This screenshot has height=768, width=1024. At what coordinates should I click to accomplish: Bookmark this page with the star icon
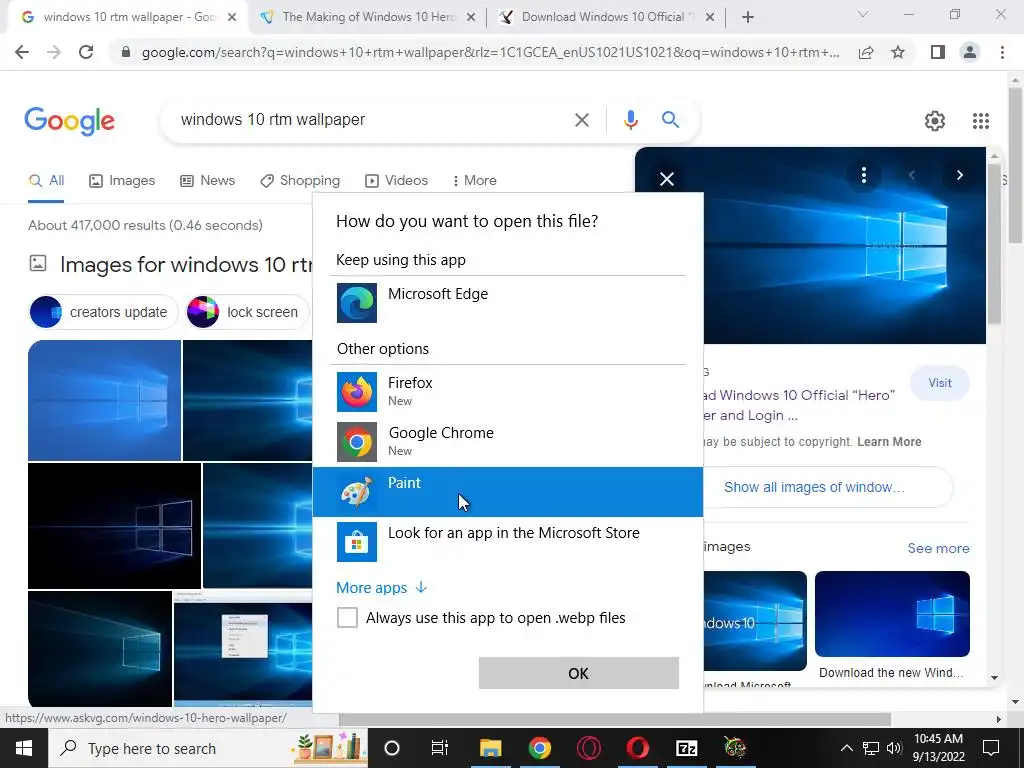(x=898, y=52)
